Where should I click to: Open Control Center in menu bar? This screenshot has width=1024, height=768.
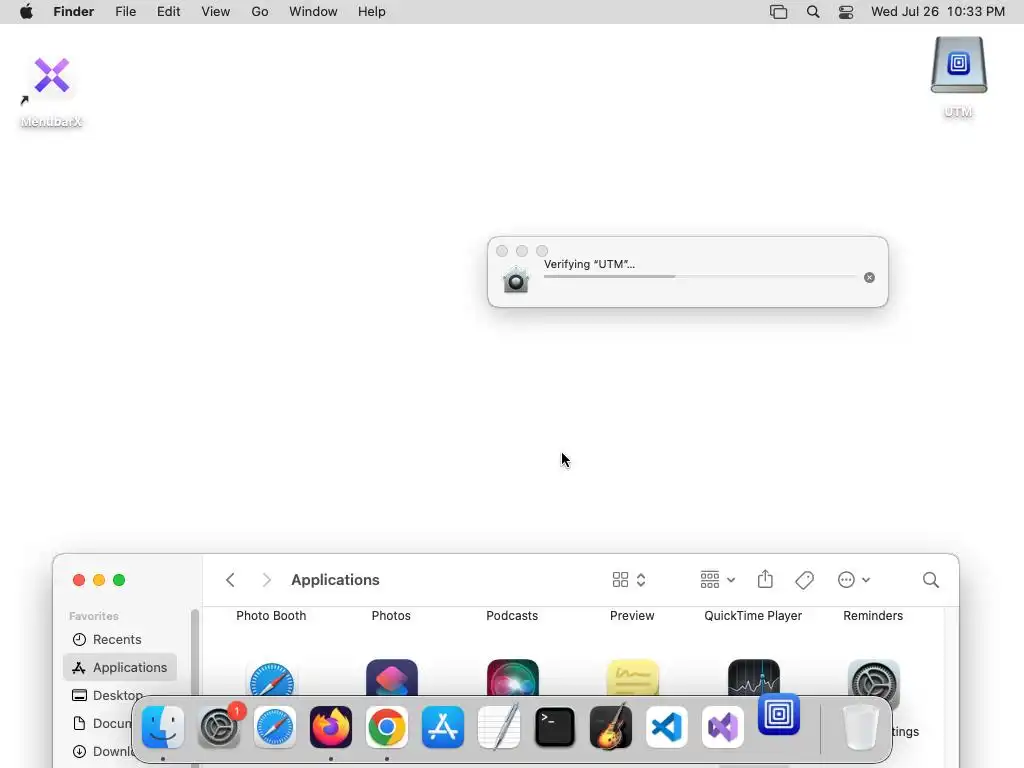click(x=846, y=12)
